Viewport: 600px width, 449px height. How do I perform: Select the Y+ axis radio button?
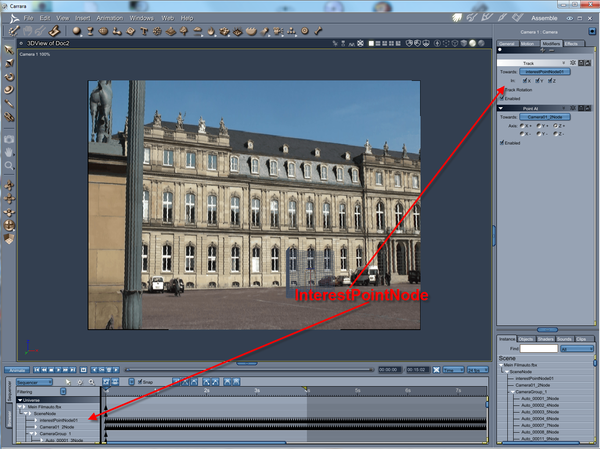click(539, 126)
